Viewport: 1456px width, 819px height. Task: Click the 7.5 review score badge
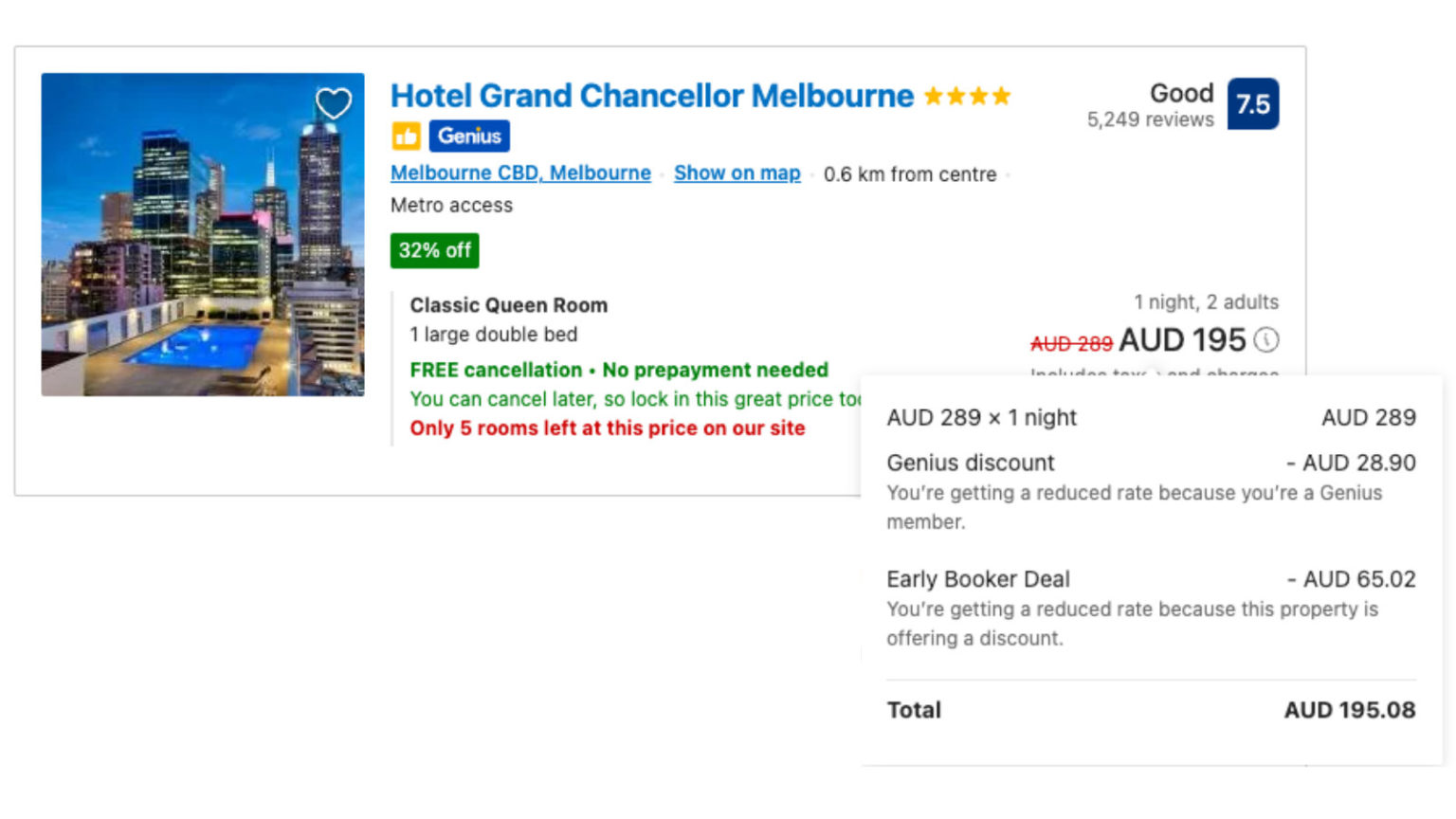[x=1252, y=104]
